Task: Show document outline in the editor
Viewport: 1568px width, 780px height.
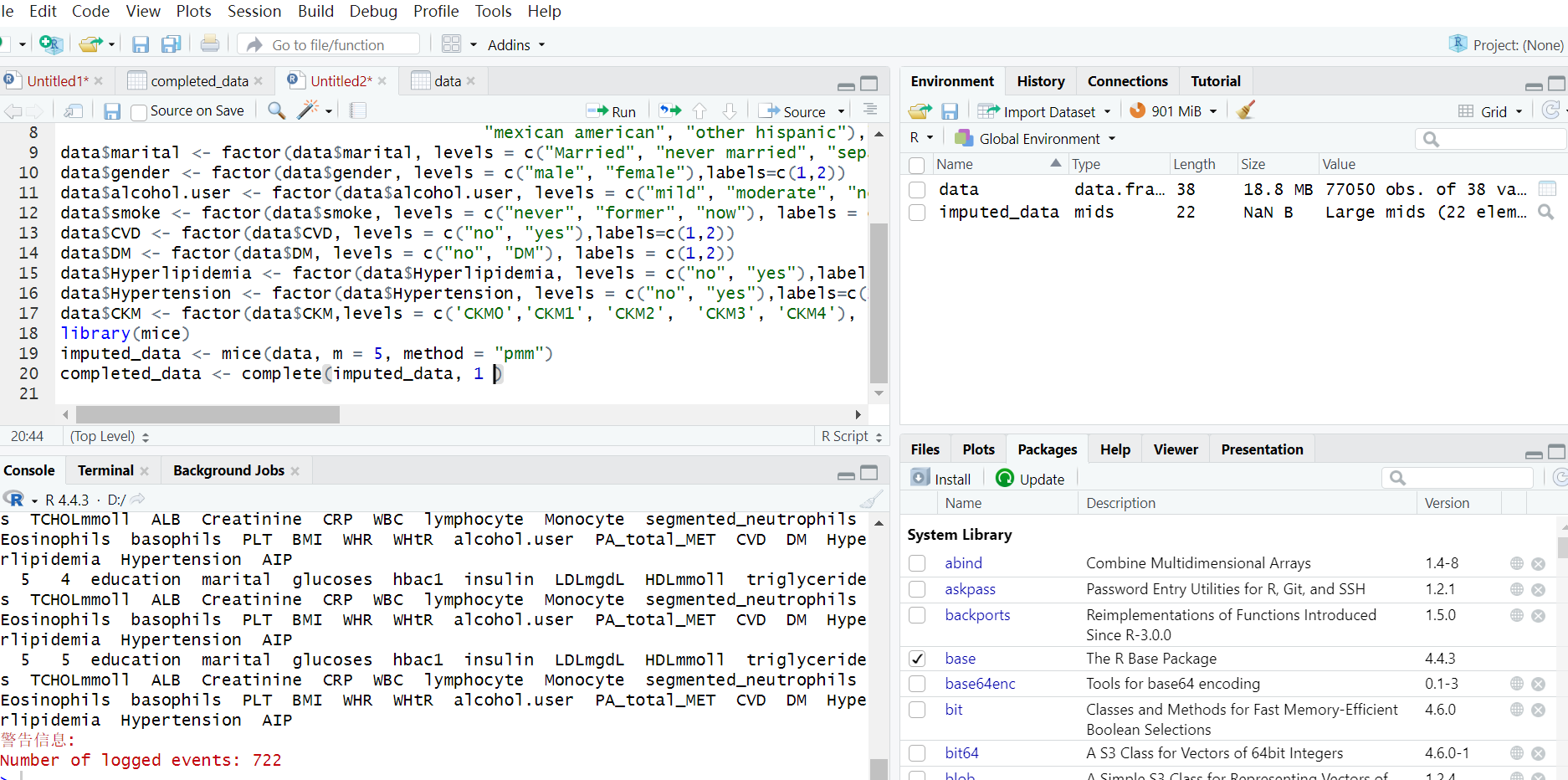Action: (x=870, y=110)
